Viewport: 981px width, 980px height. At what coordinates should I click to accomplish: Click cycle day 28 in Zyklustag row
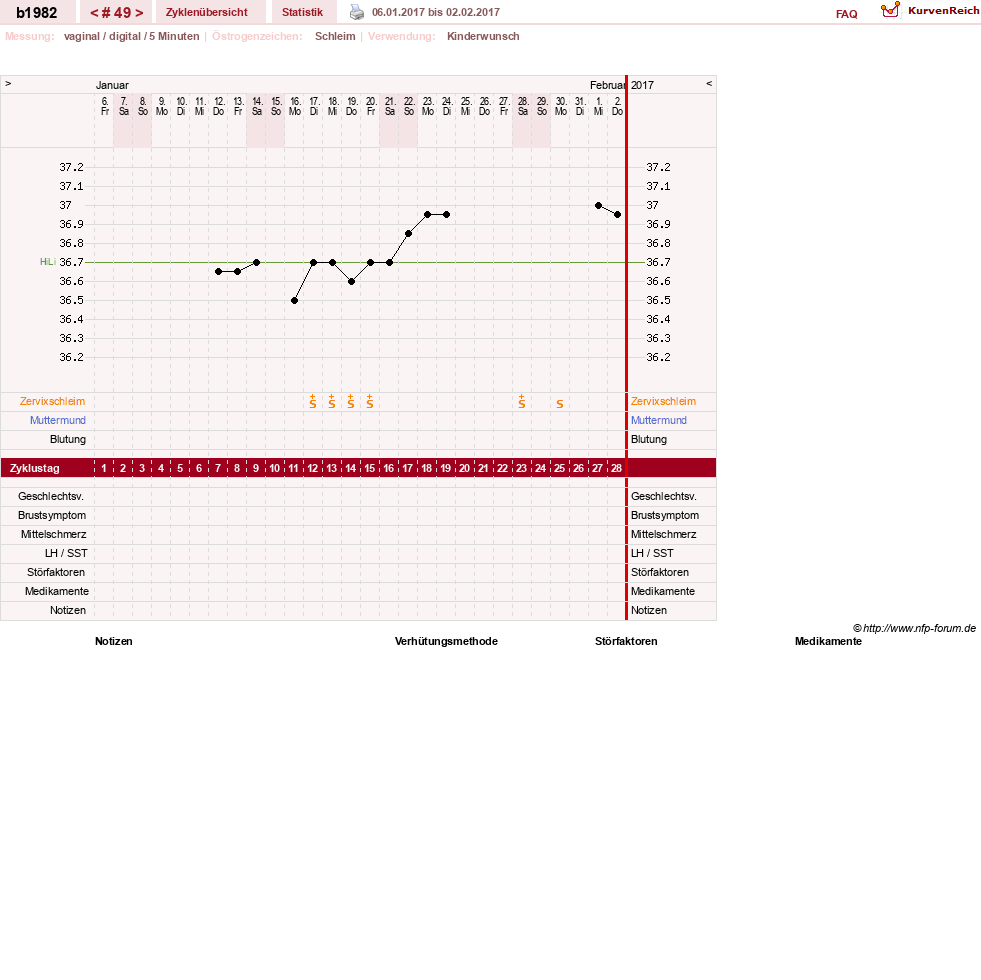coord(616,468)
